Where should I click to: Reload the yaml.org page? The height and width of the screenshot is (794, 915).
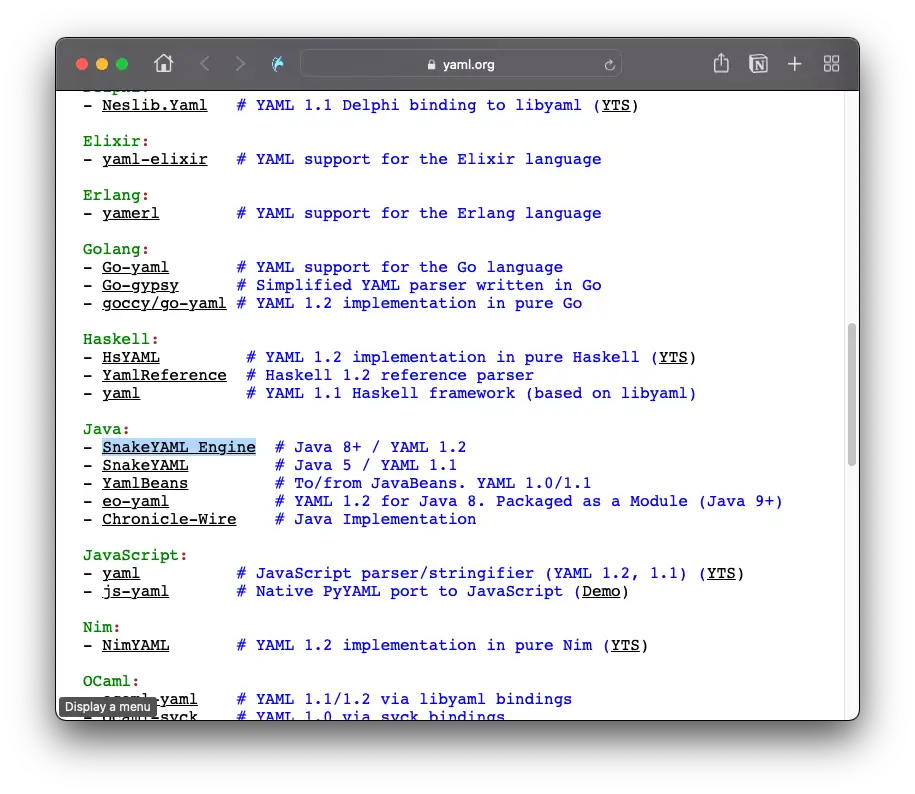click(609, 65)
